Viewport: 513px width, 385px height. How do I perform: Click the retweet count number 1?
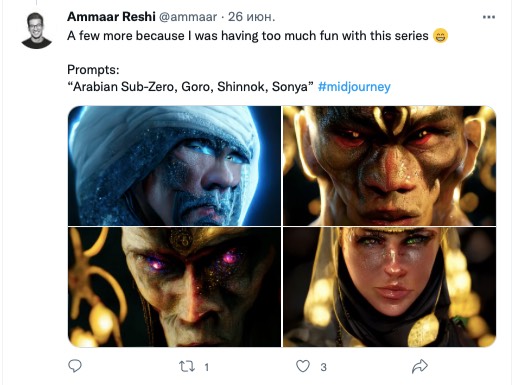[x=207, y=367]
